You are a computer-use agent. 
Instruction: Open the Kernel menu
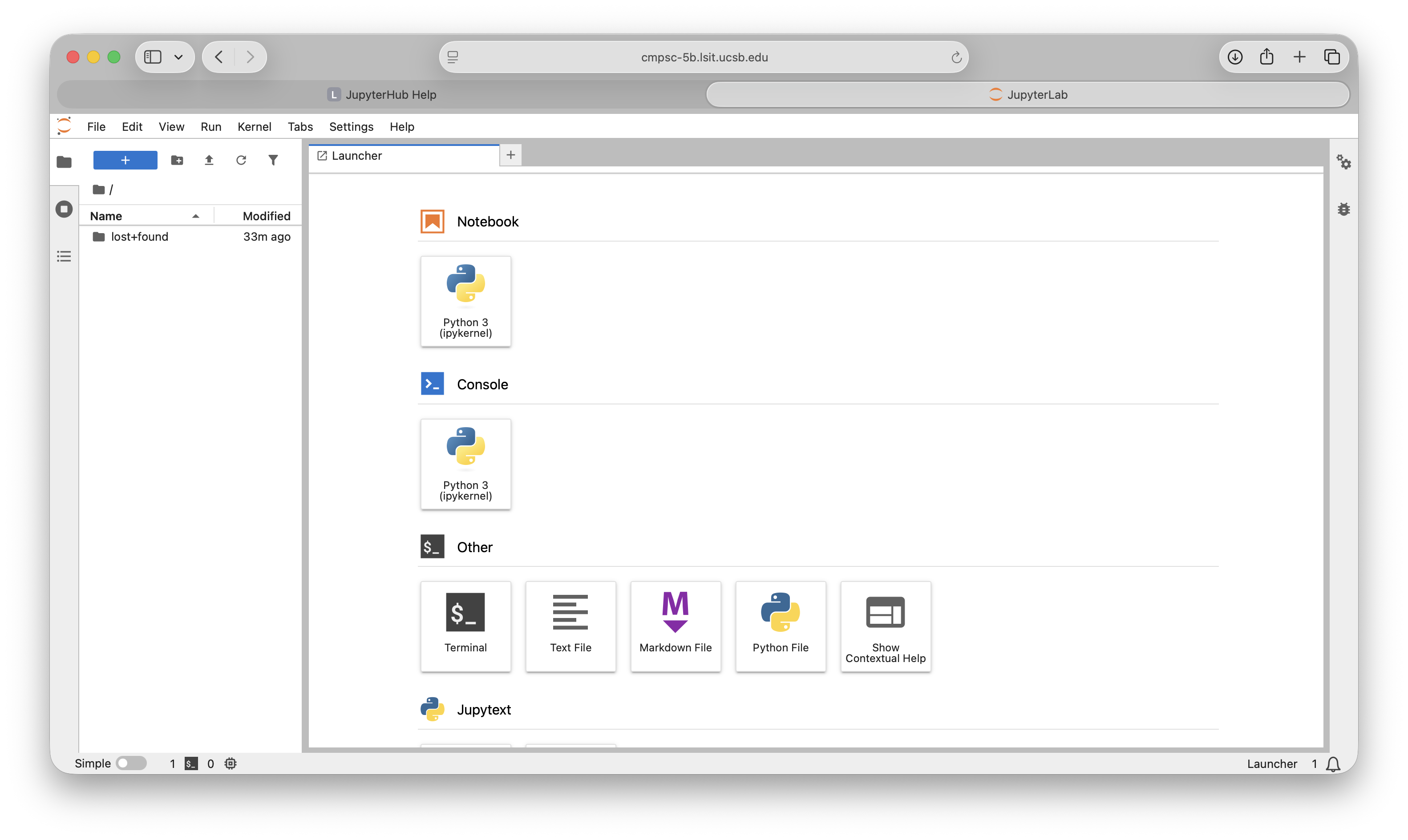click(254, 127)
